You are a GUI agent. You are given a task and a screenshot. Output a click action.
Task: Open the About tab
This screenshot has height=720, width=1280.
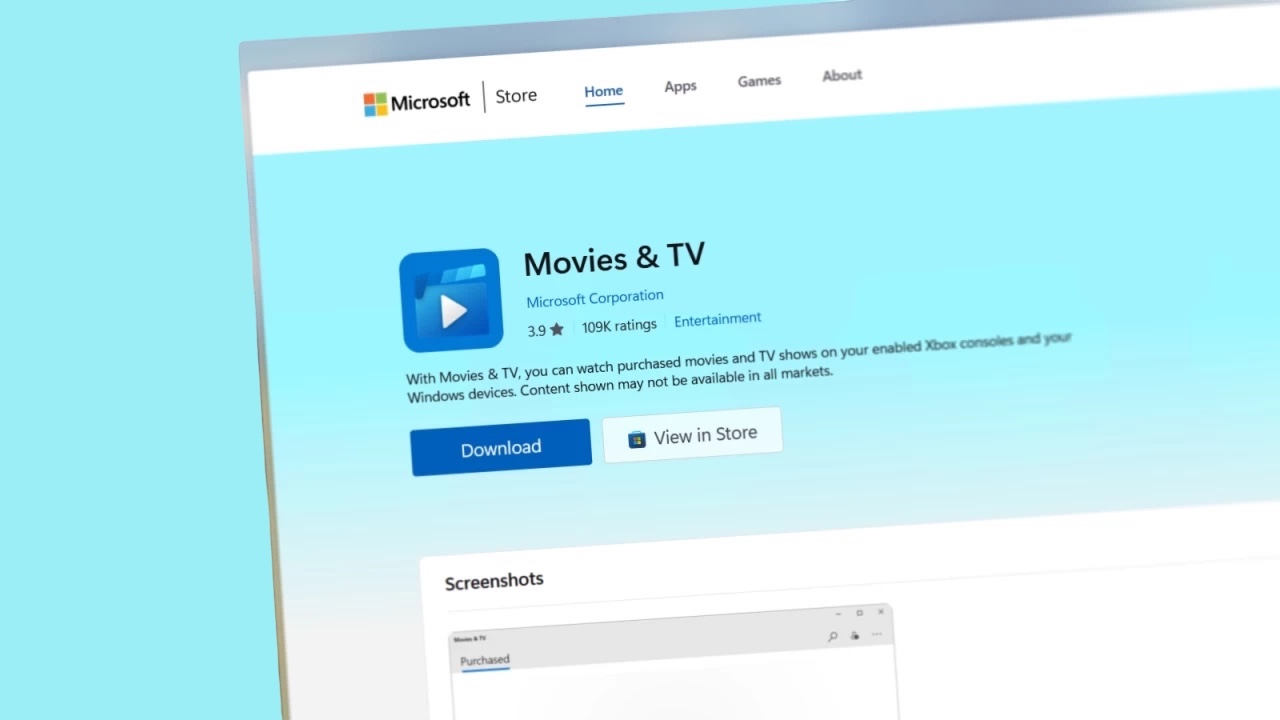click(842, 75)
